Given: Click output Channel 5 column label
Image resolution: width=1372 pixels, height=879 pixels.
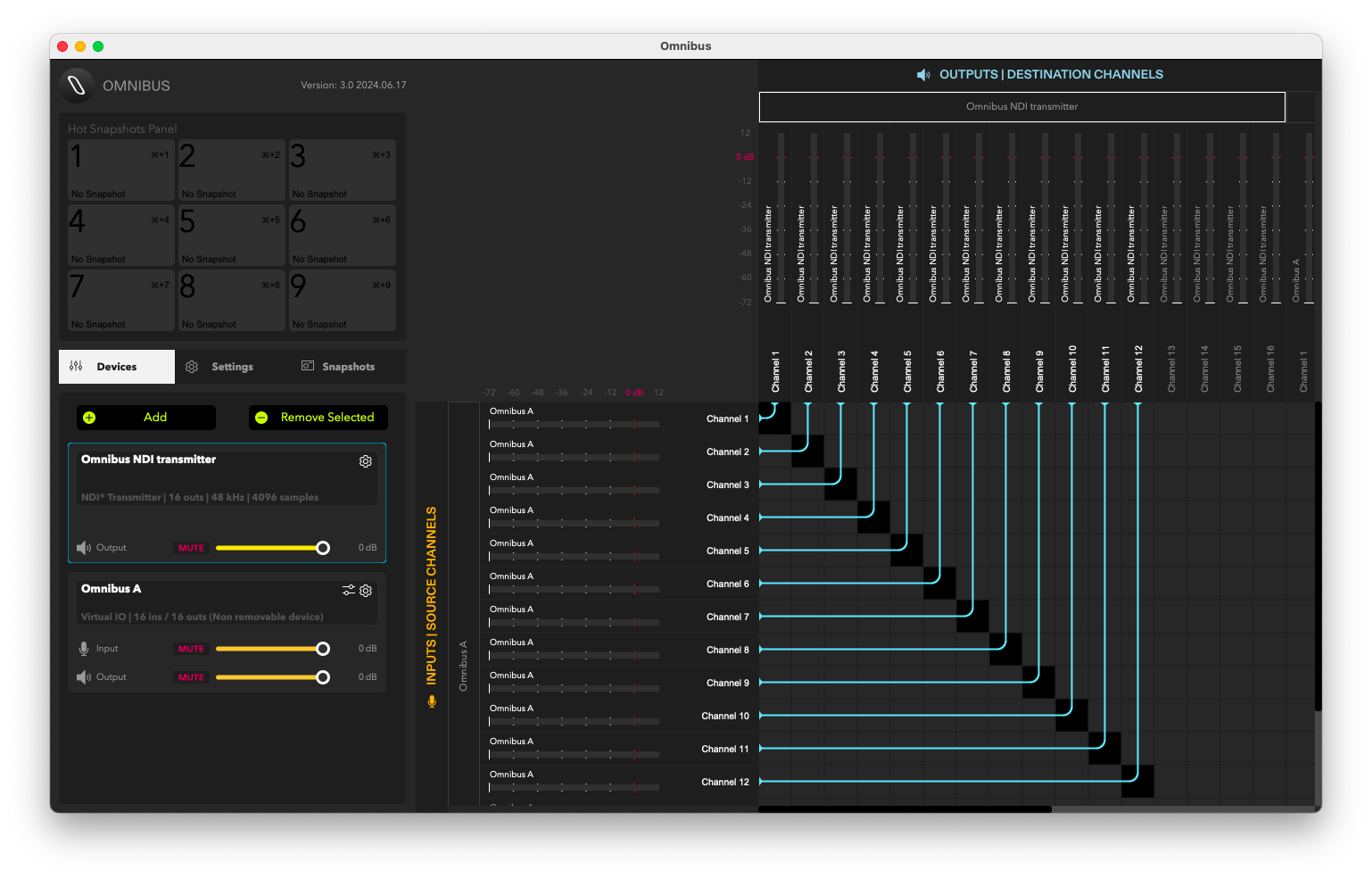Looking at the screenshot, I should pos(907,371).
